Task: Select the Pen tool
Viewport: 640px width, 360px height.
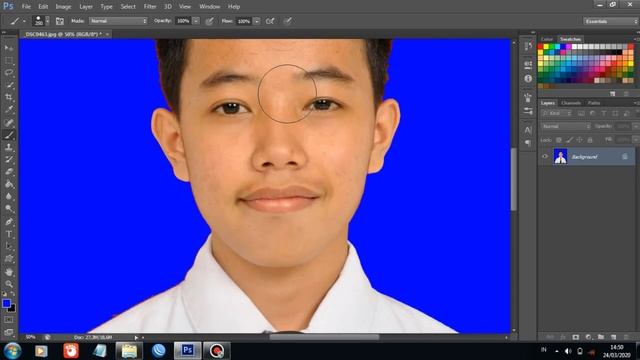Action: (x=9, y=222)
